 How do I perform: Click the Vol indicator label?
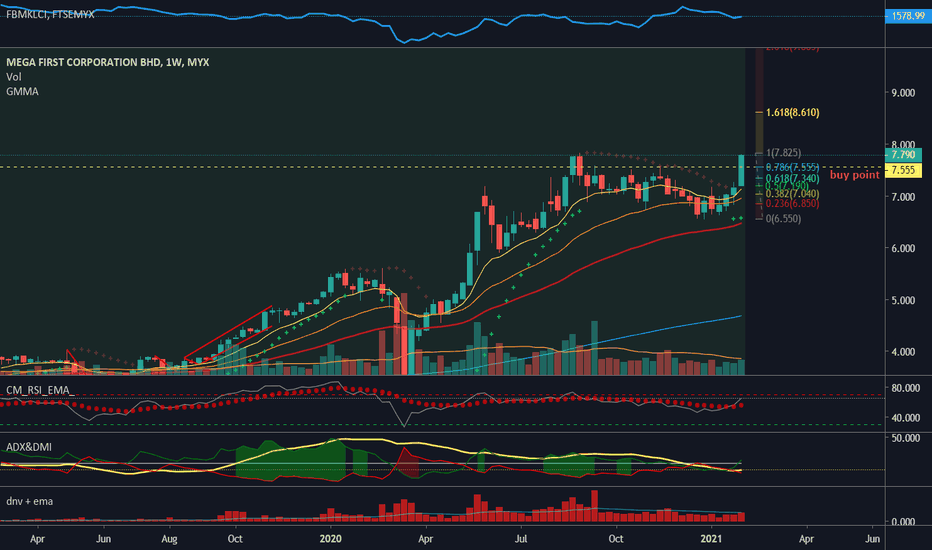pos(14,77)
